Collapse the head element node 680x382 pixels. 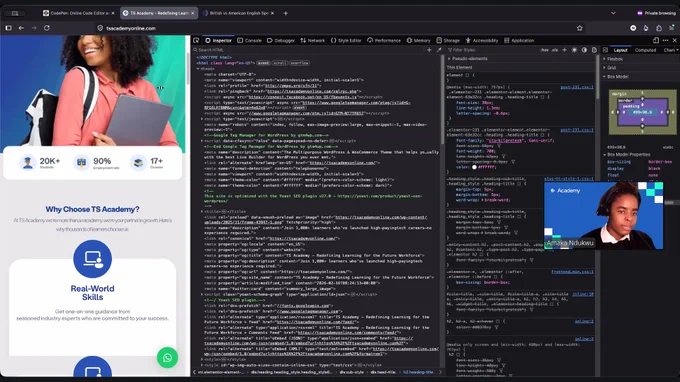[x=198, y=69]
